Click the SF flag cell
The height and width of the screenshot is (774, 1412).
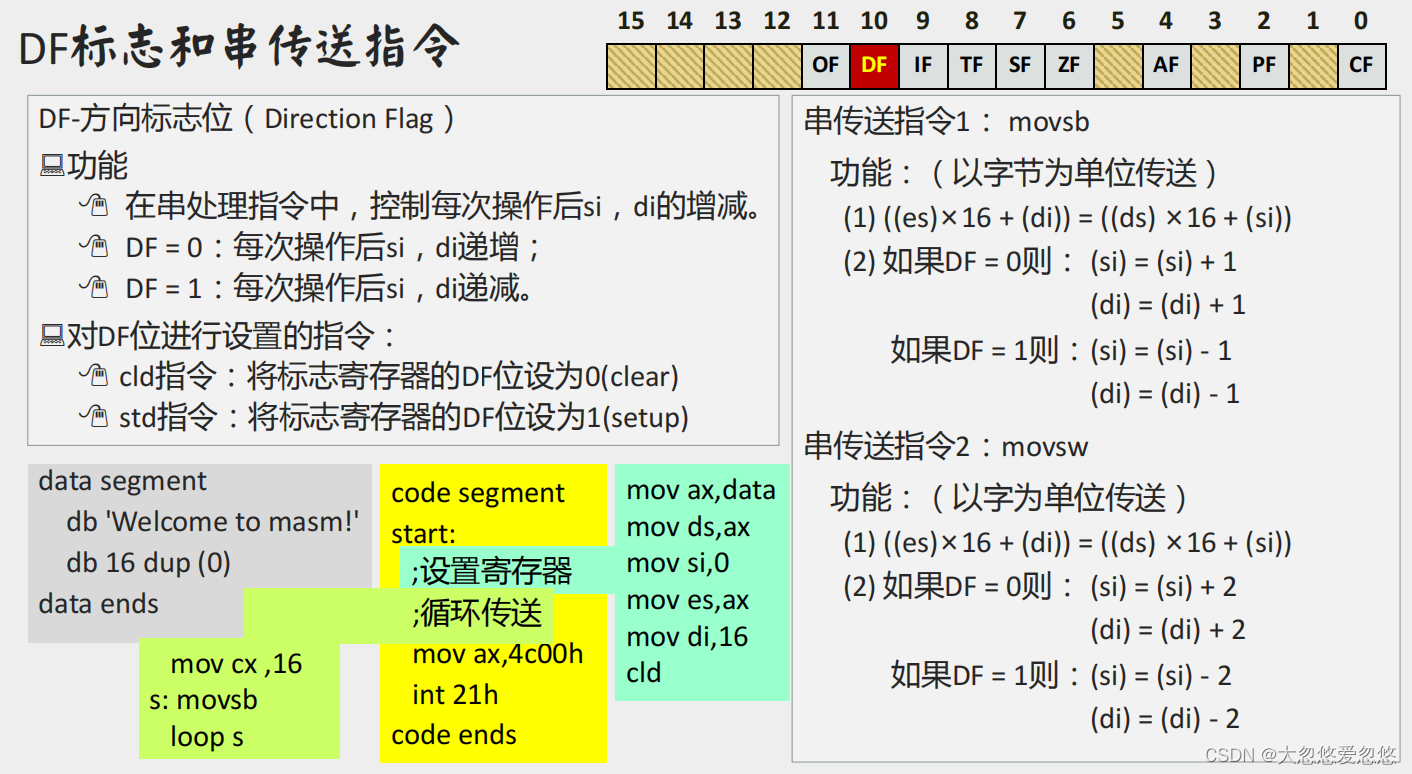(x=1020, y=65)
